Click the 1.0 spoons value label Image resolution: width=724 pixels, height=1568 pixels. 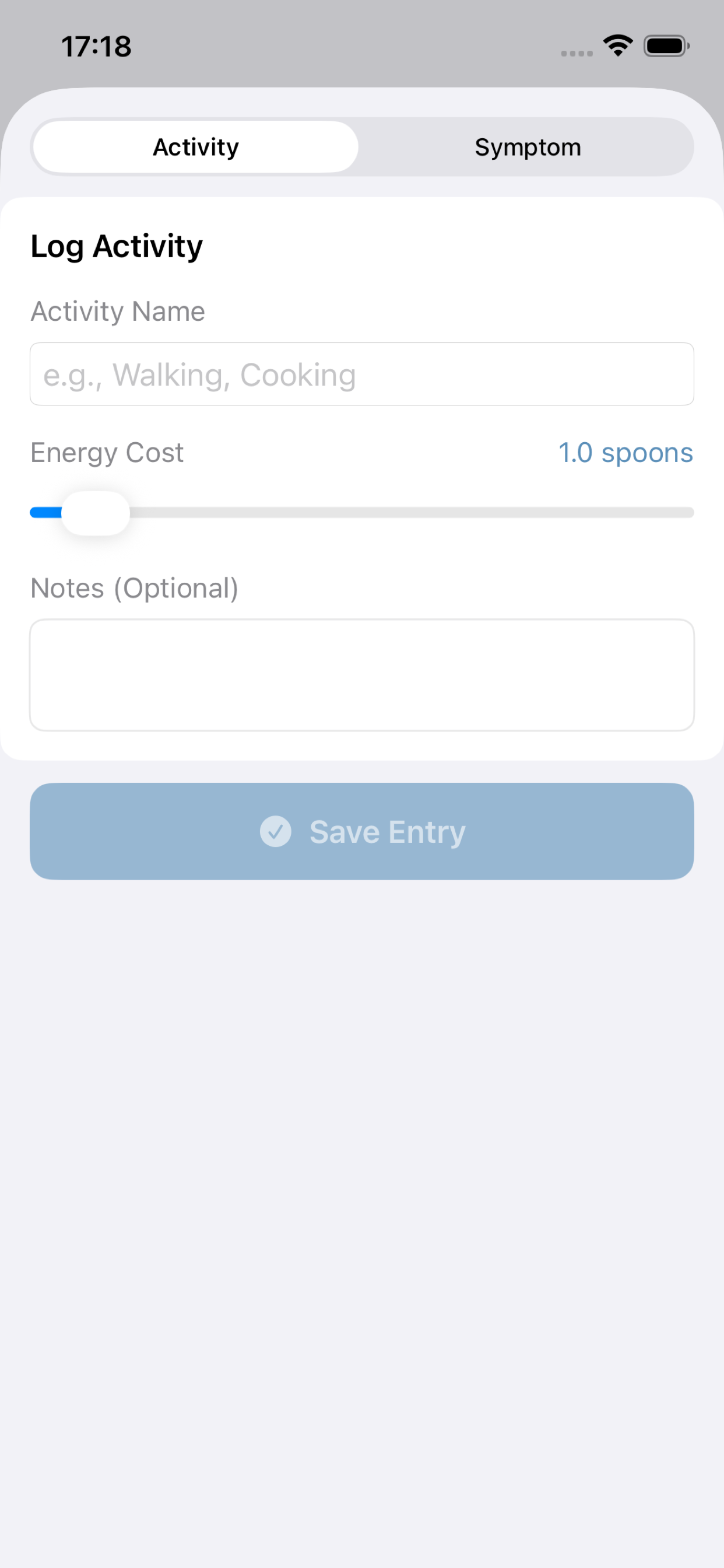click(625, 453)
